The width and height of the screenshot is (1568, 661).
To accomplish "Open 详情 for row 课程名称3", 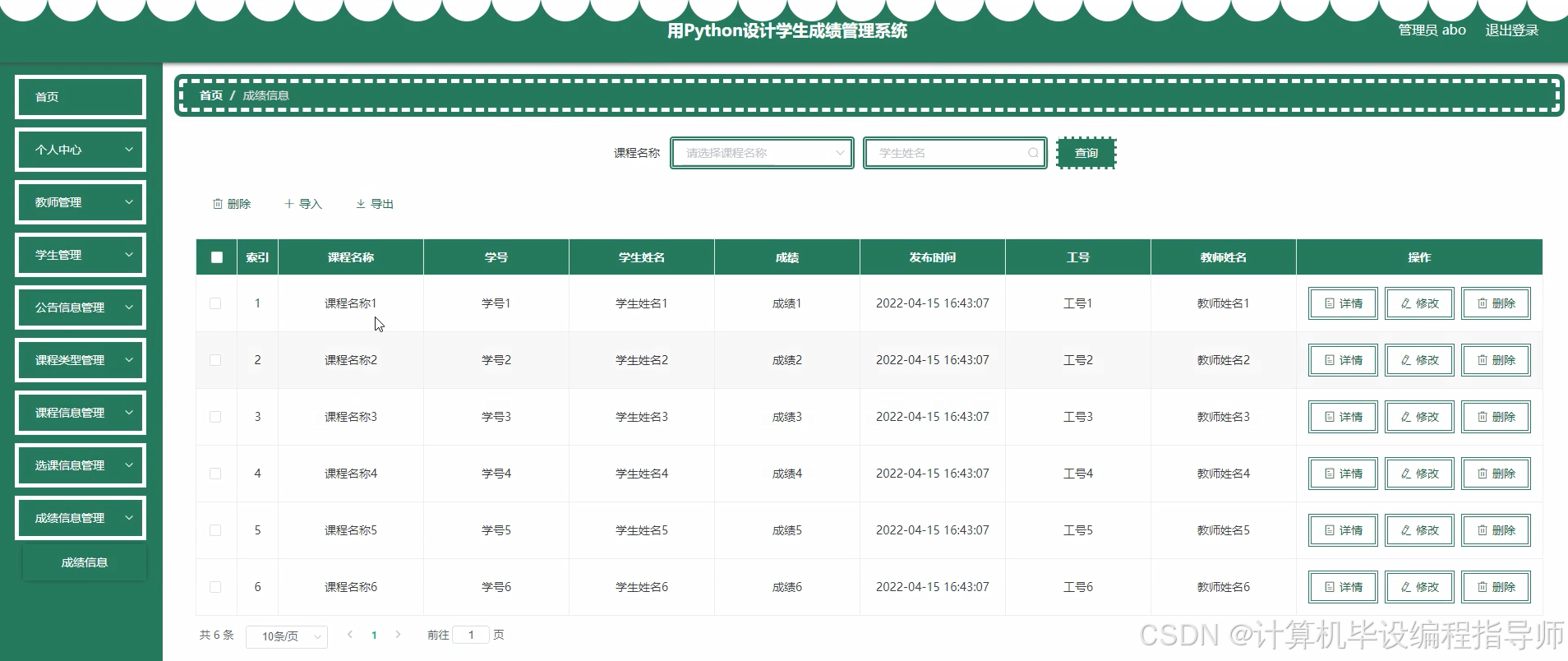I will tap(1343, 417).
